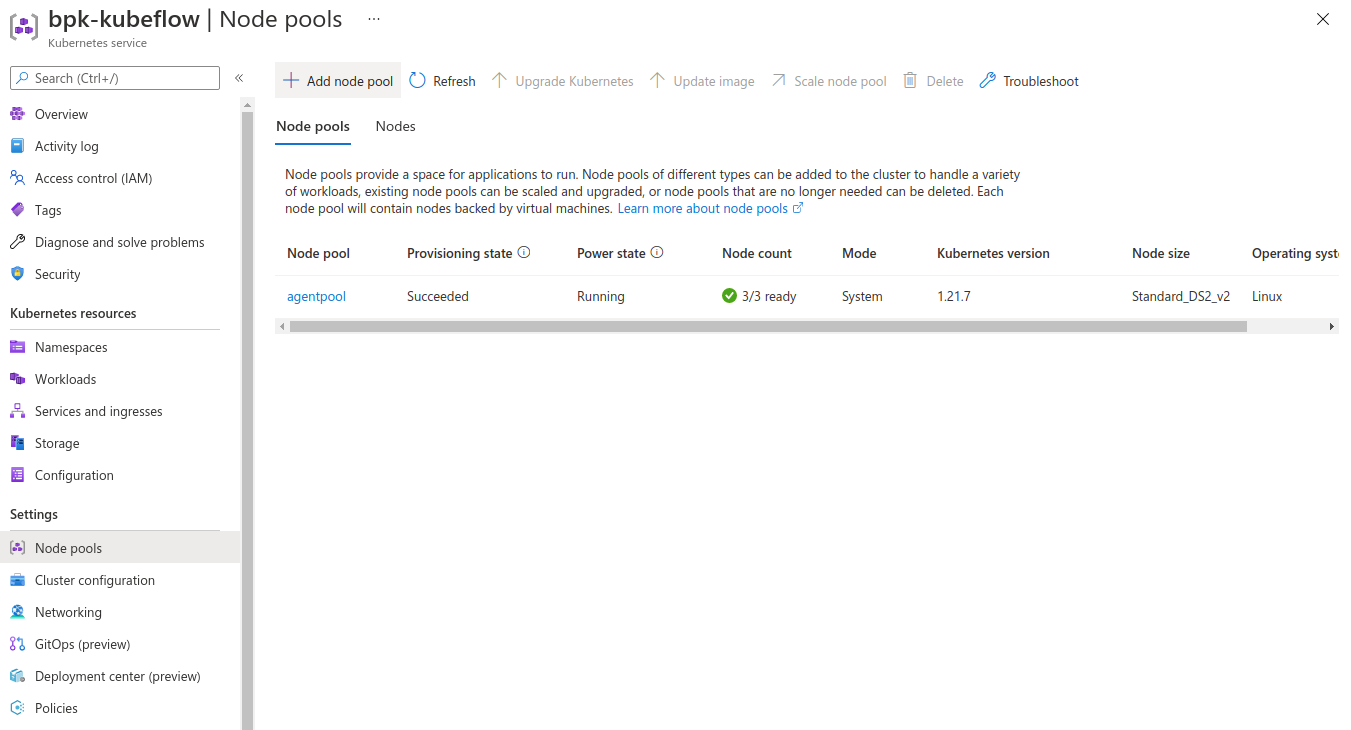
Task: Click Scale node pool
Action: pos(829,81)
